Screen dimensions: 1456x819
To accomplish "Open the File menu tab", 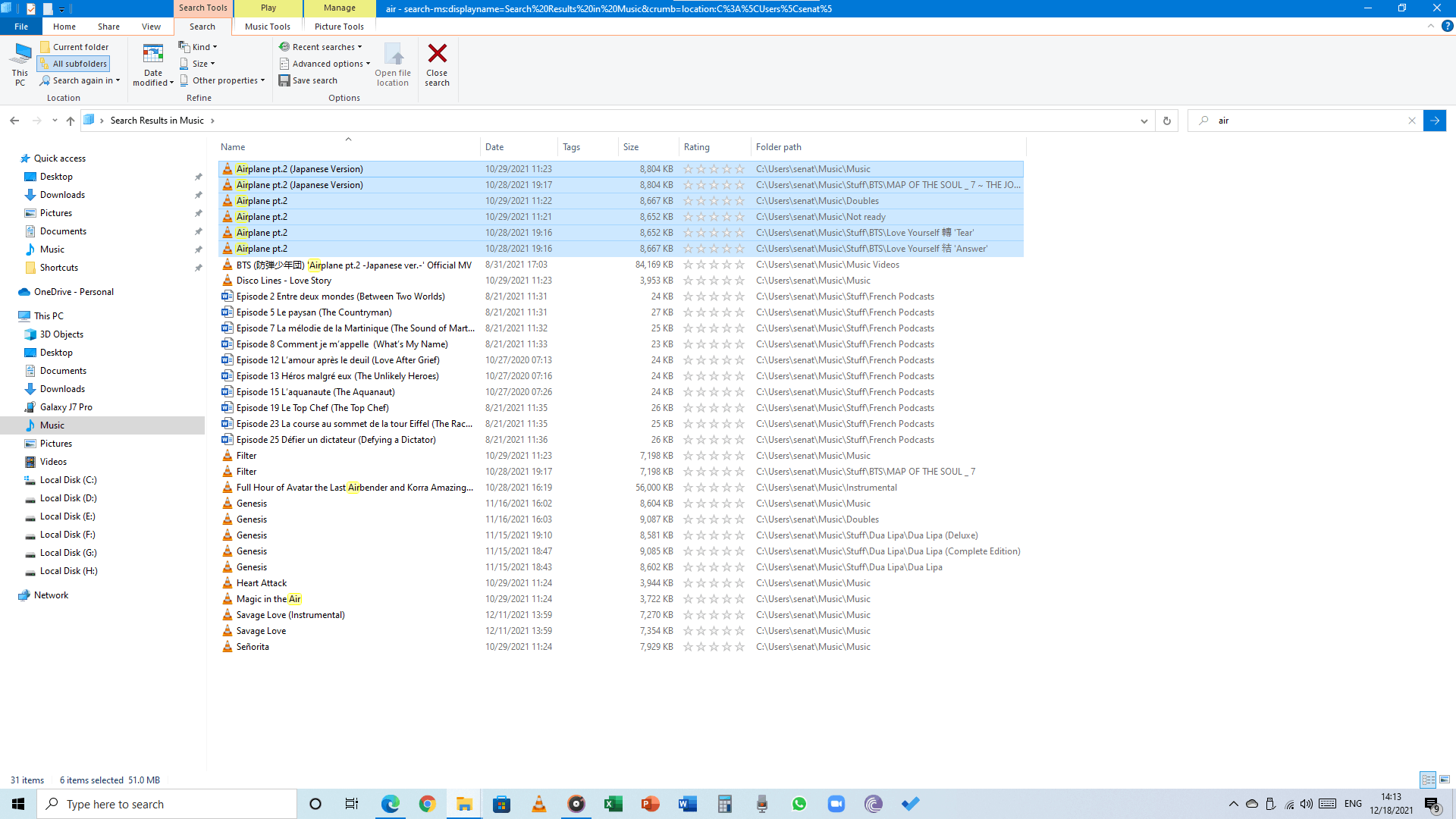I will click(21, 27).
